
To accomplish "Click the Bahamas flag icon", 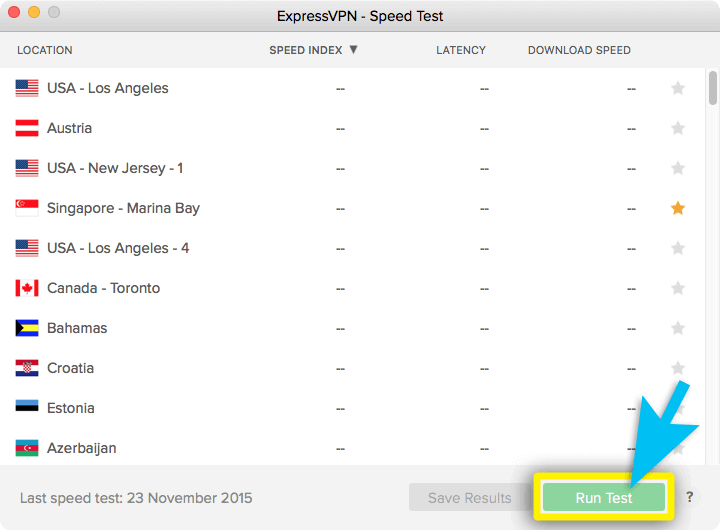I will (x=27, y=328).
